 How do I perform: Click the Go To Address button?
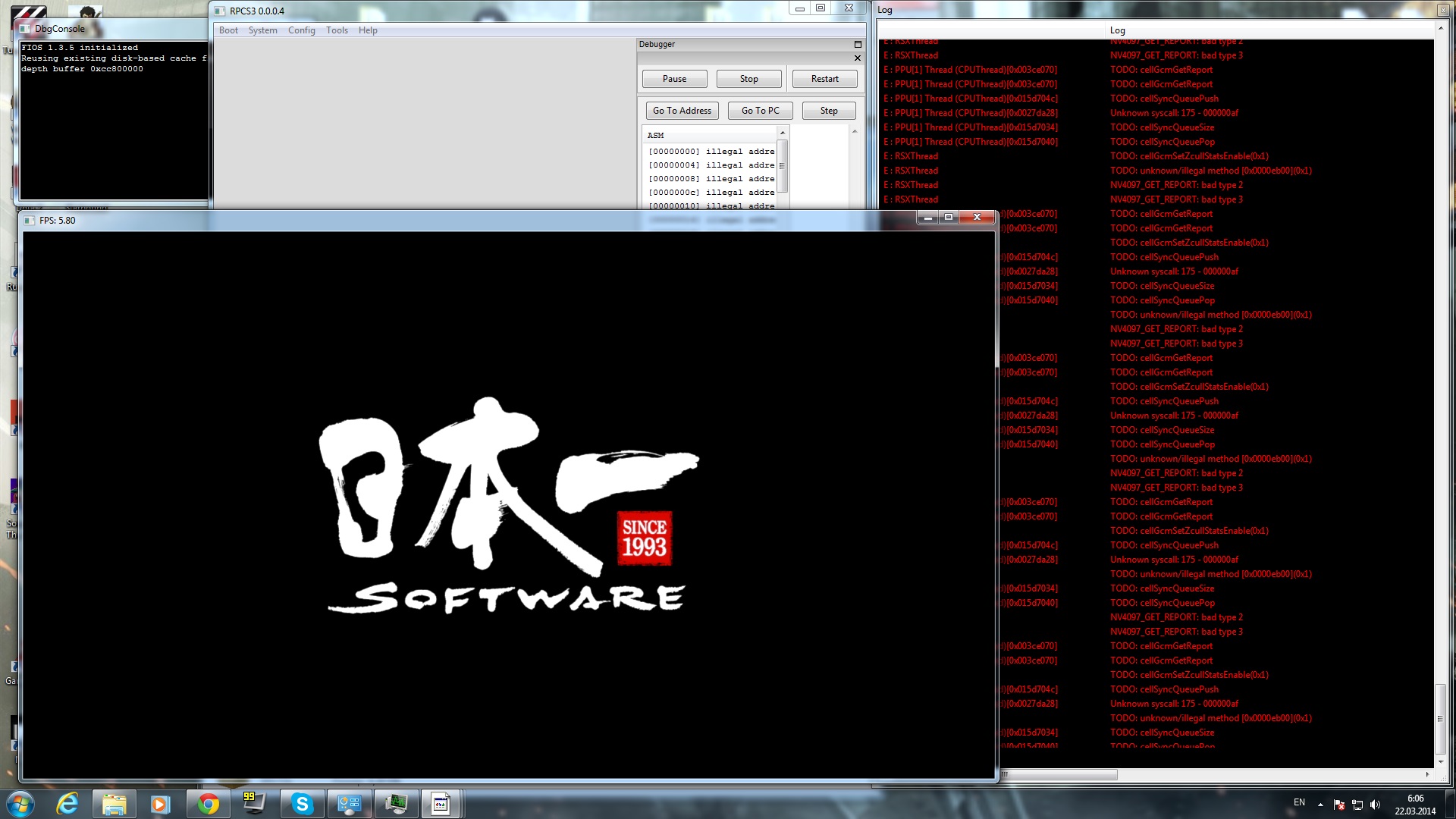pos(682,111)
